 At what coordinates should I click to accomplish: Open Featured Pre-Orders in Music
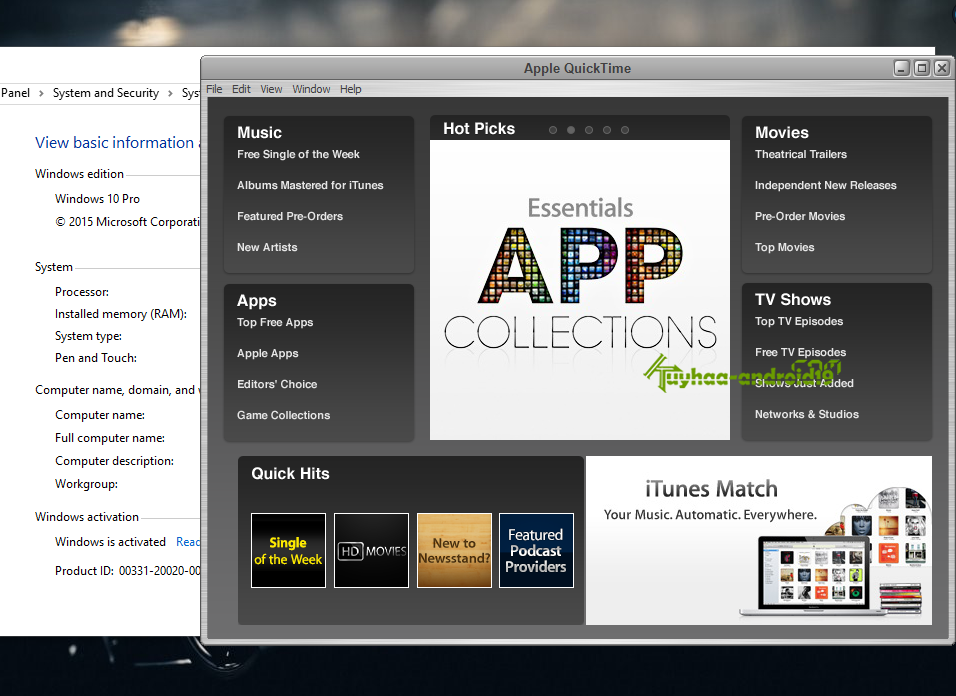(x=290, y=216)
